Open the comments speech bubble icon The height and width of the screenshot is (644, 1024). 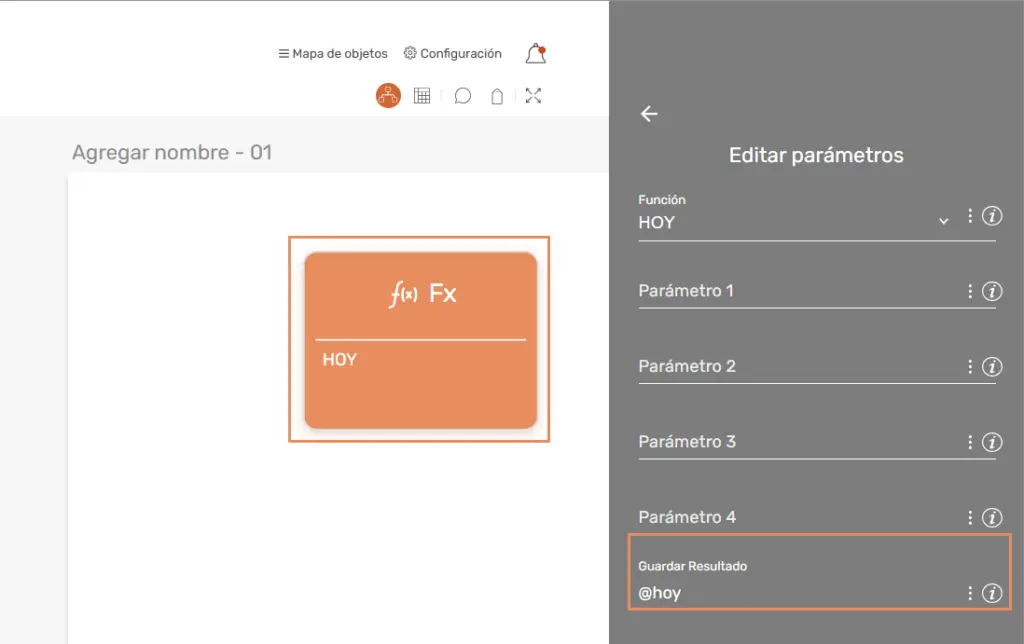463,96
